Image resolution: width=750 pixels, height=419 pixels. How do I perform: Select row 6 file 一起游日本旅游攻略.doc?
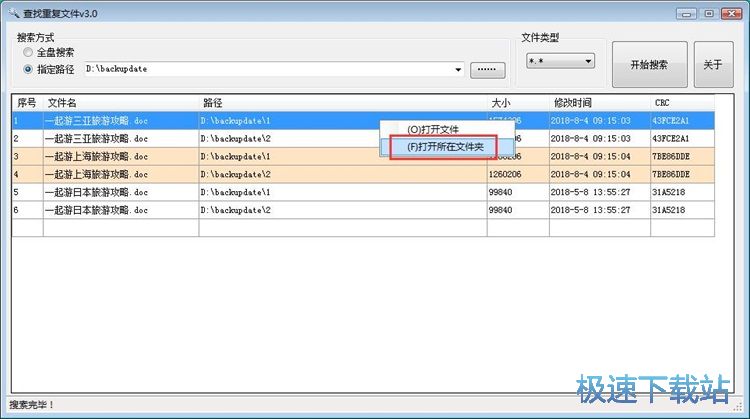point(96,210)
